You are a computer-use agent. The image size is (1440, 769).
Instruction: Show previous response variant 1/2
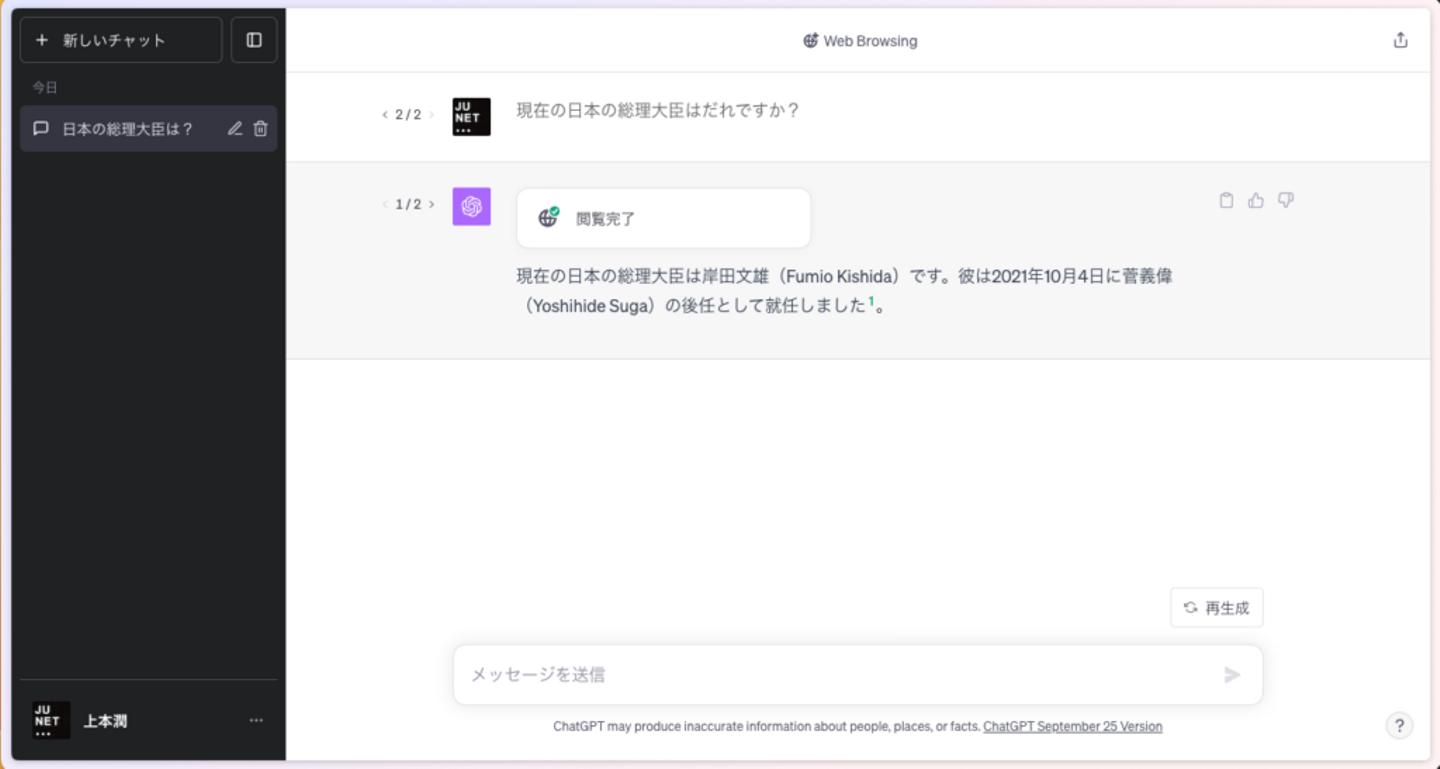pos(385,205)
